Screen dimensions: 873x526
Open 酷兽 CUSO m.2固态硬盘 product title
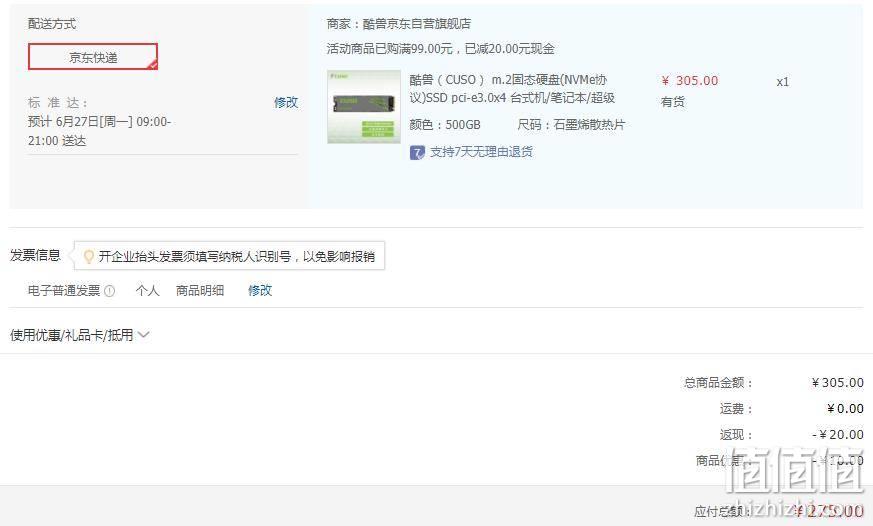tap(512, 89)
